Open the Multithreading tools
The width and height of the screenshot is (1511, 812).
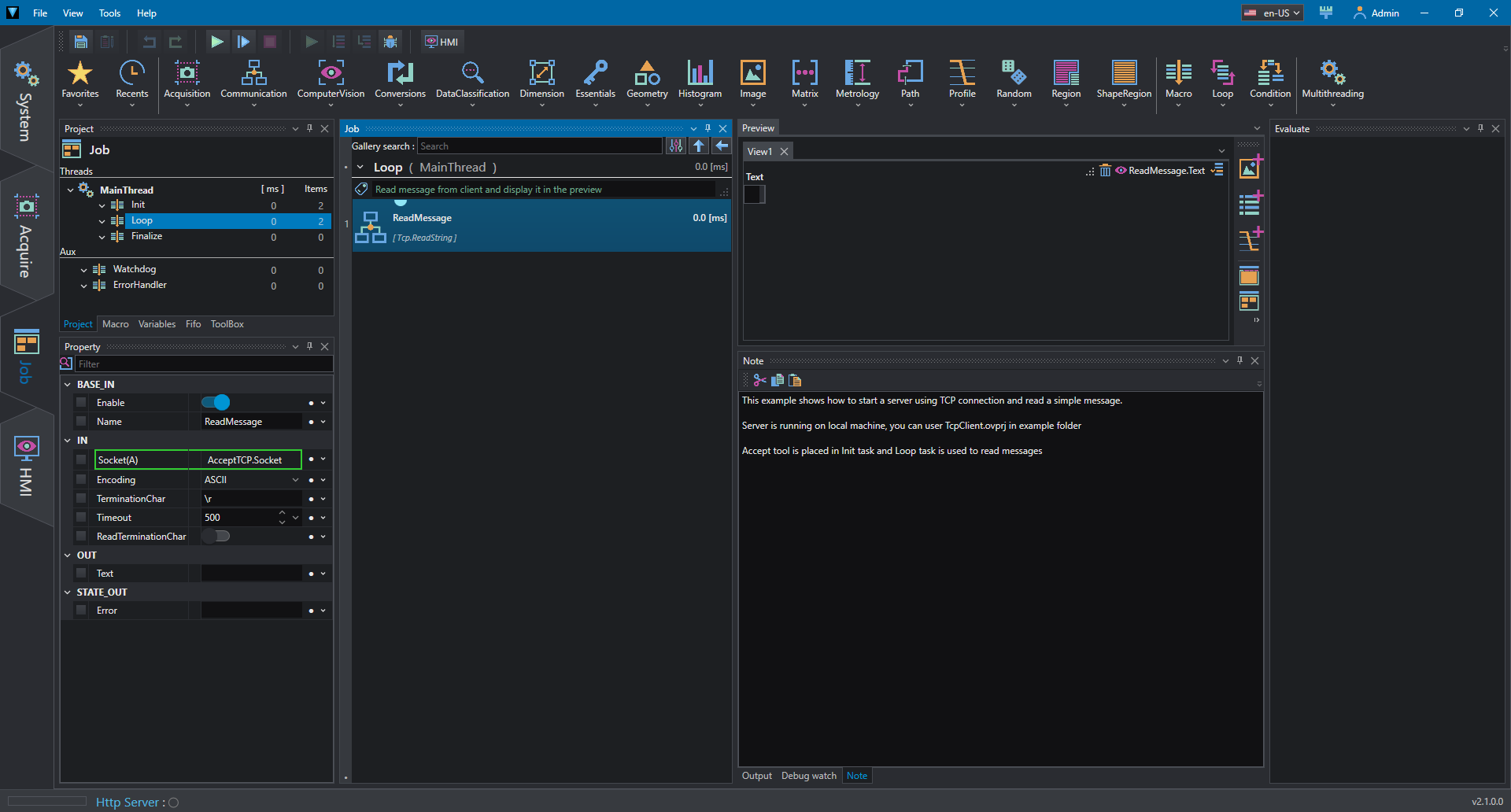pyautogui.click(x=1332, y=80)
